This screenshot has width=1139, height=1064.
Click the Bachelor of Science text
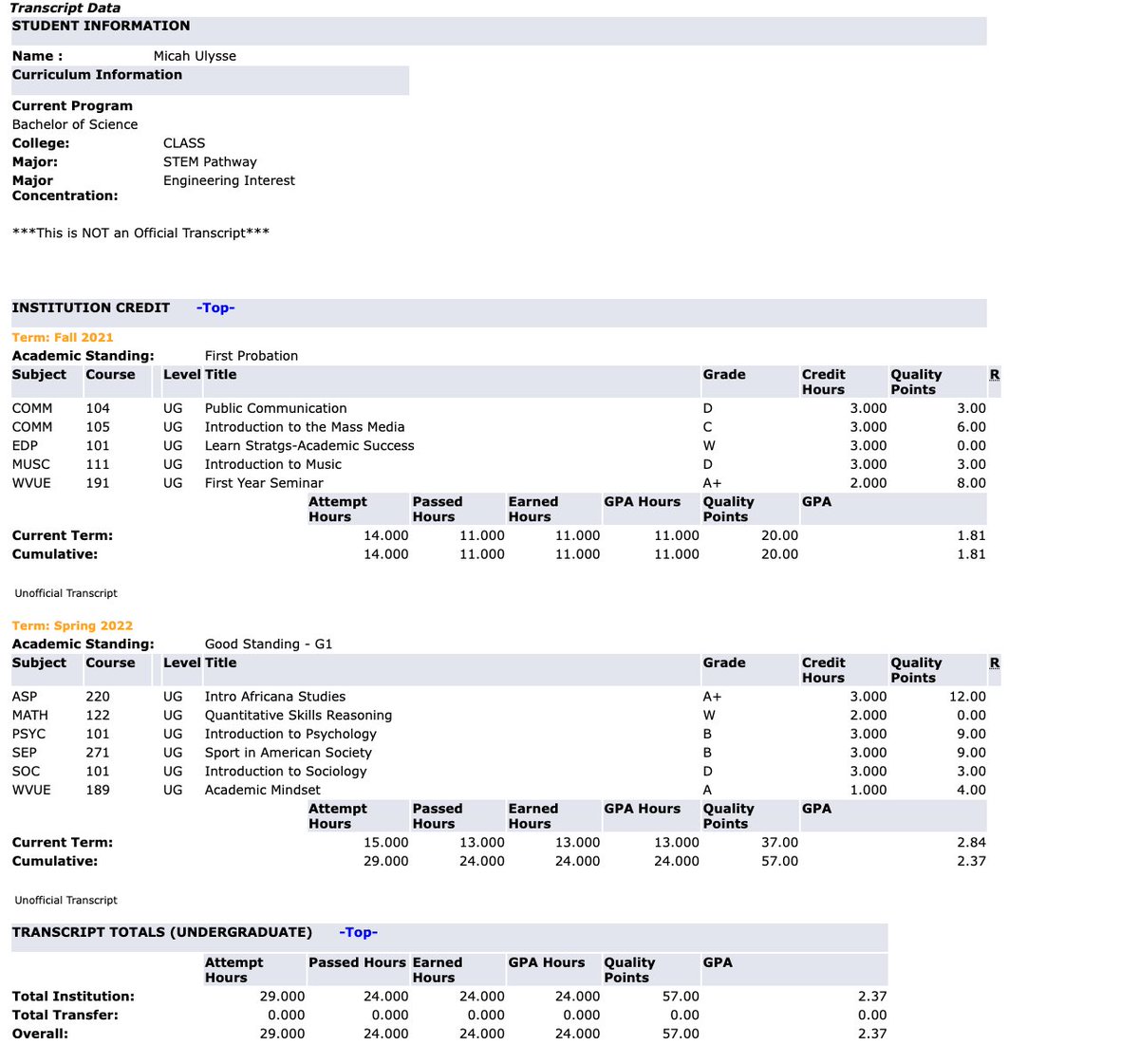click(x=75, y=124)
